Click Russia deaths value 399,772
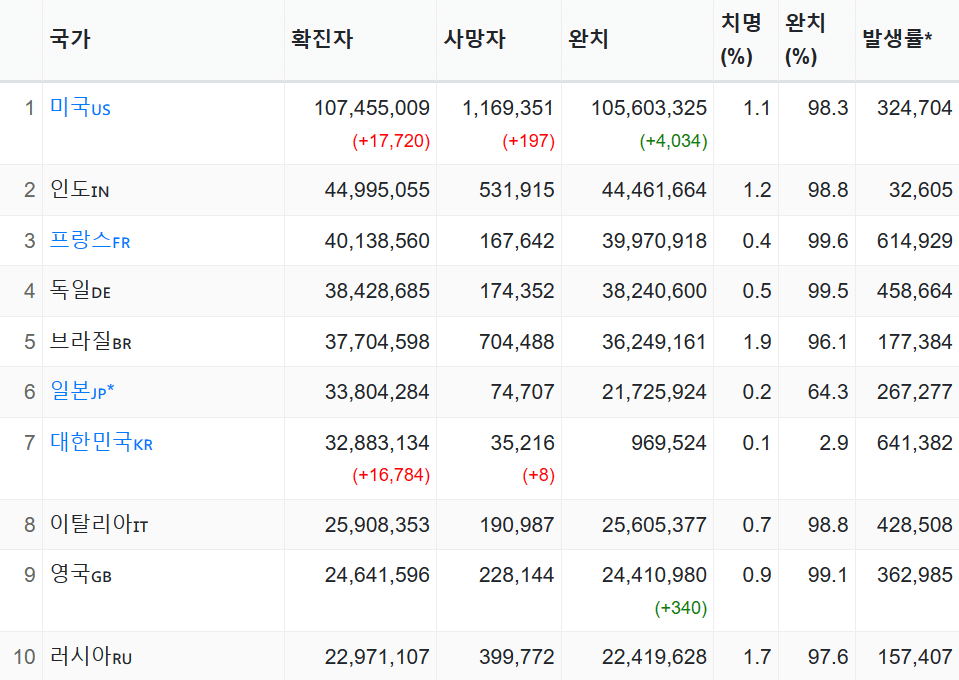959x680 pixels. (x=517, y=657)
